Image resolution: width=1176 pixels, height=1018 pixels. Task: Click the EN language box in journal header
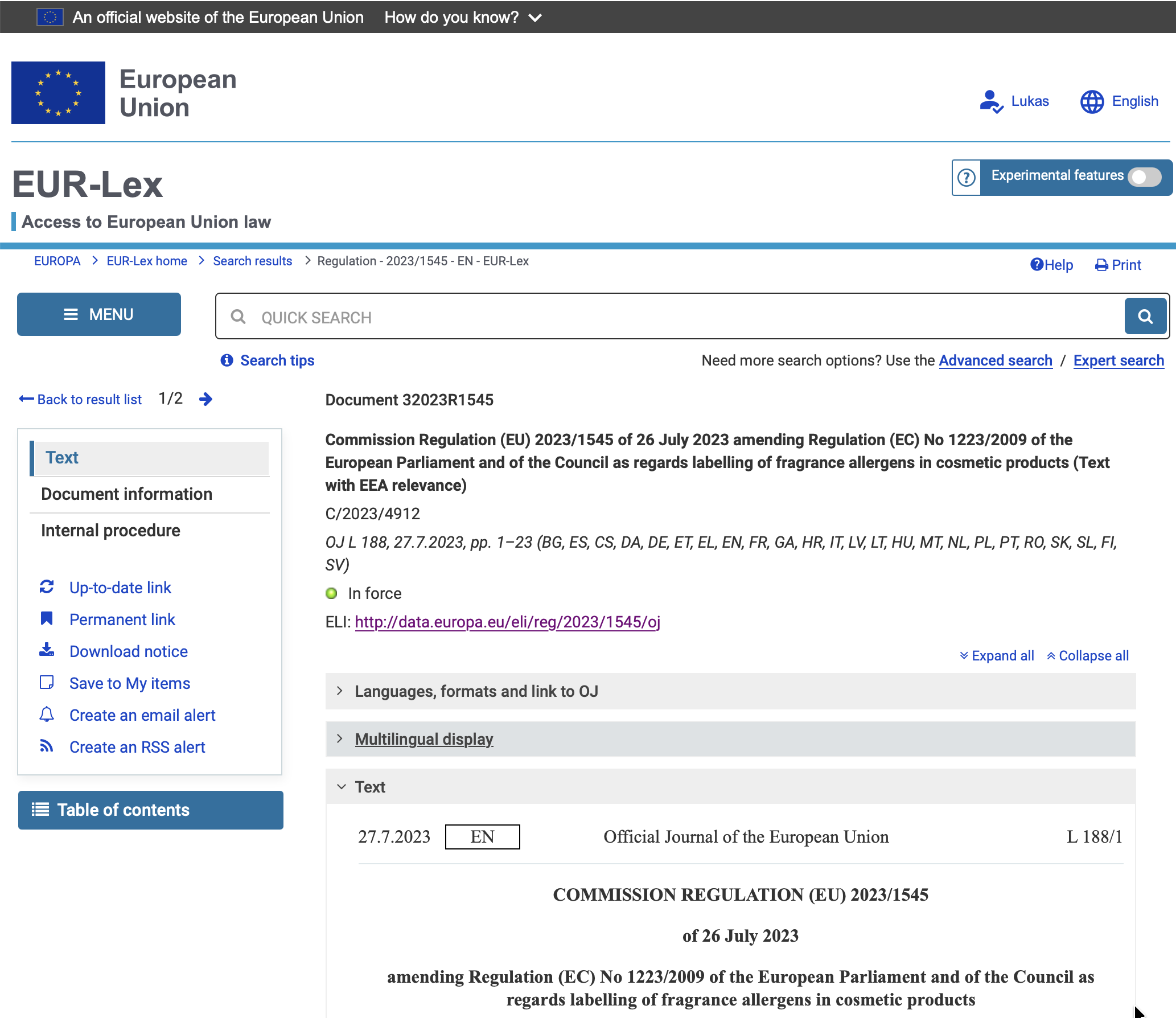pyautogui.click(x=483, y=837)
